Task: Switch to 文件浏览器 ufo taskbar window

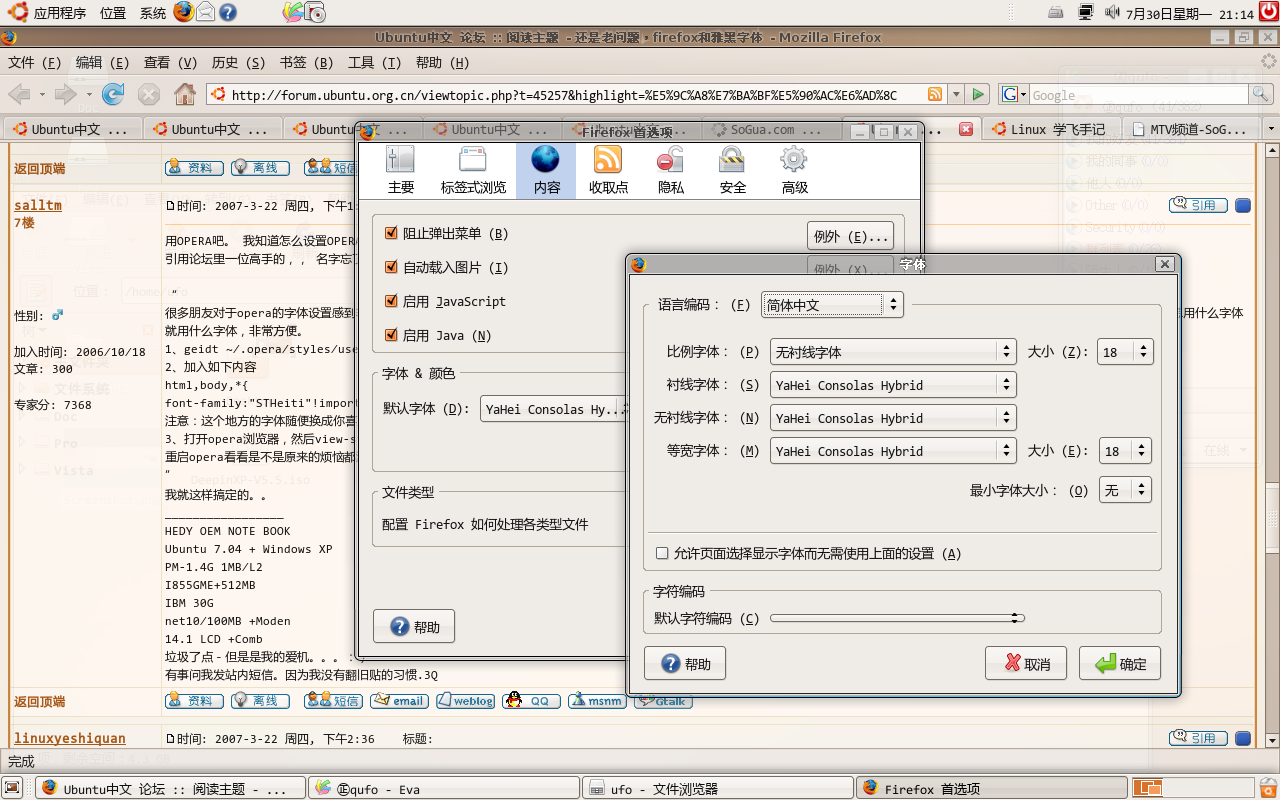Action: (717, 788)
